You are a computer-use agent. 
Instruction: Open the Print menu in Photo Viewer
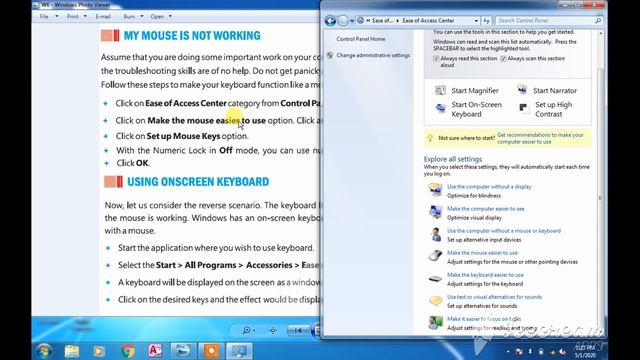(x=72, y=16)
